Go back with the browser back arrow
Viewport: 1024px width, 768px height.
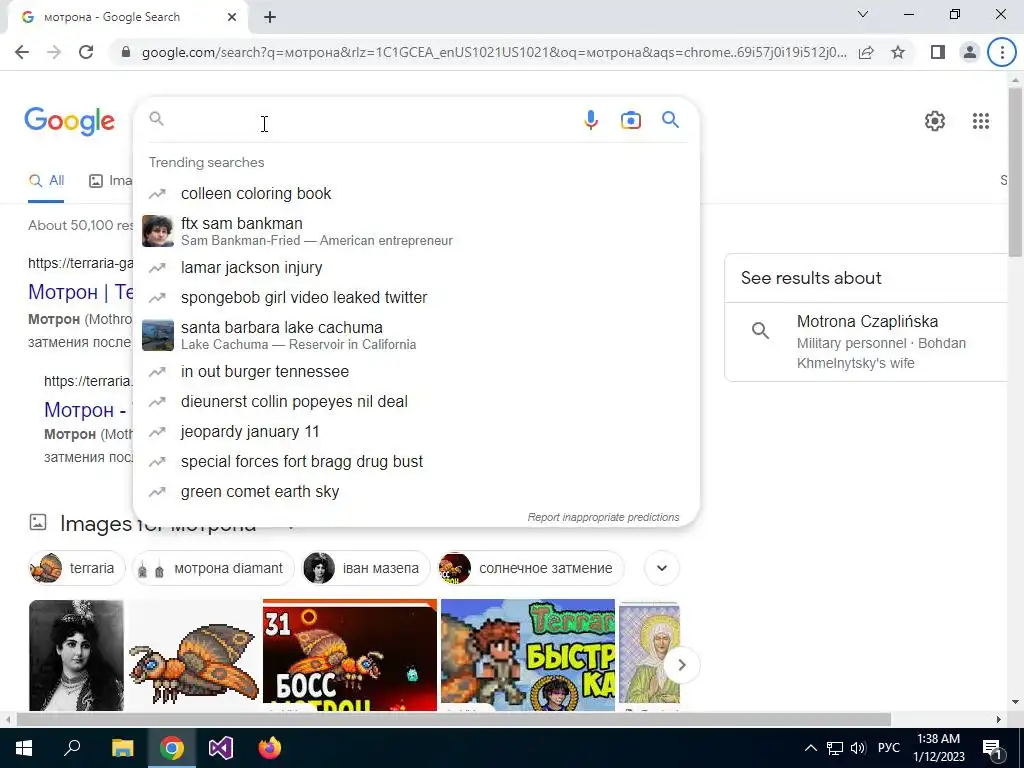click(22, 52)
